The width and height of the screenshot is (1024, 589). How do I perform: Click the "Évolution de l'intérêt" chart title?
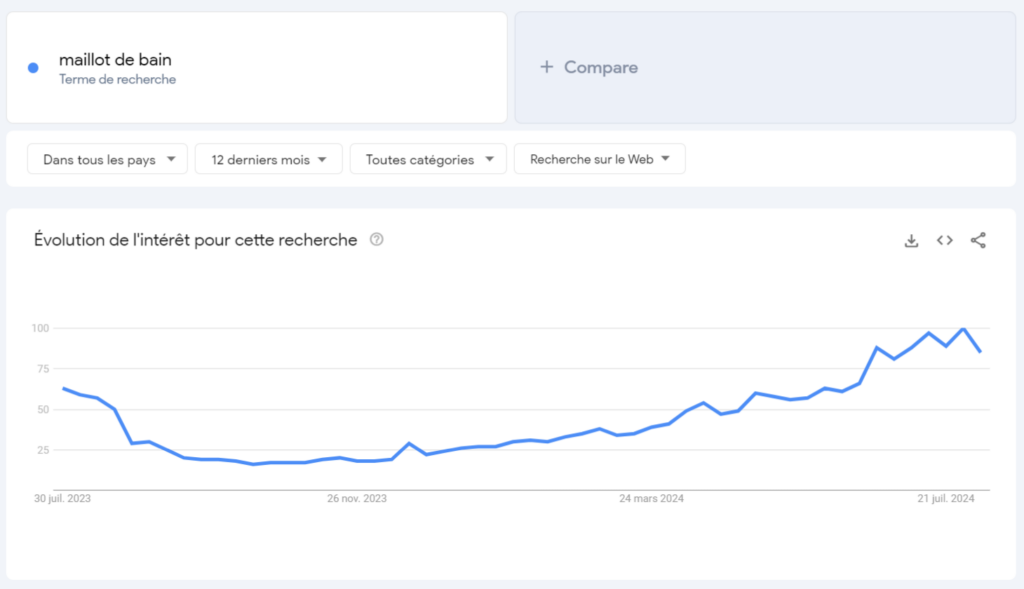pos(195,240)
